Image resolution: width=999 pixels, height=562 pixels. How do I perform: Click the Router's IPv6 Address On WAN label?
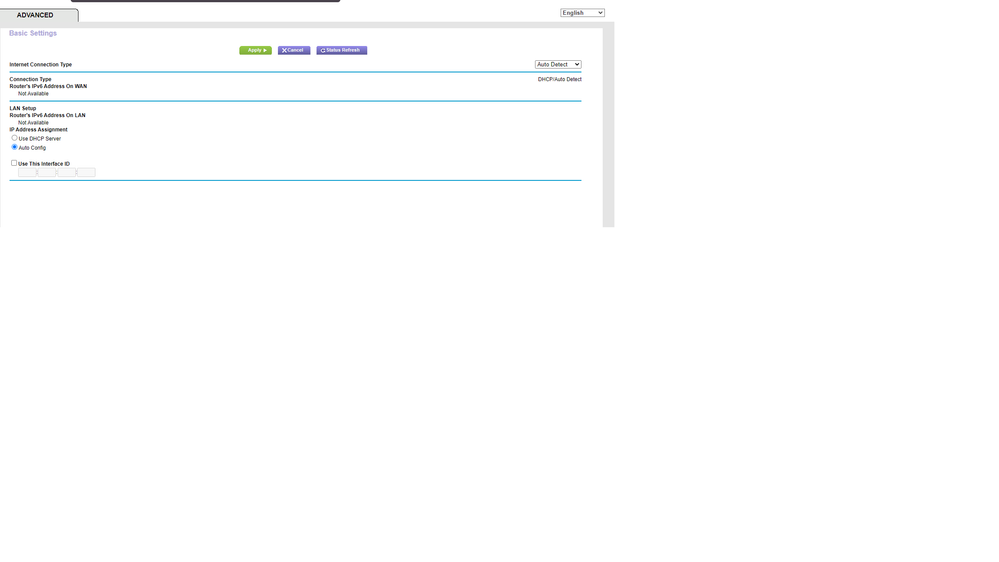pos(48,86)
